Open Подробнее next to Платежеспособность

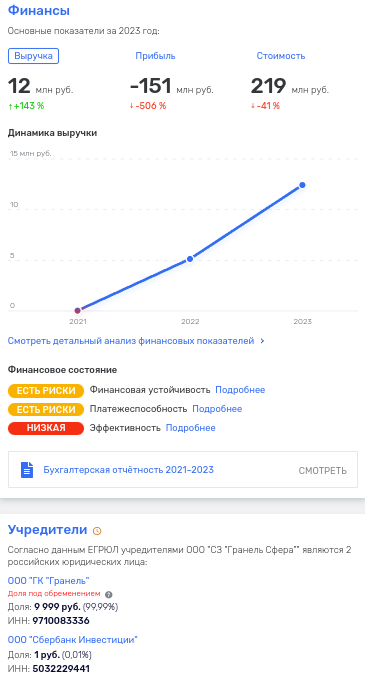(217, 409)
